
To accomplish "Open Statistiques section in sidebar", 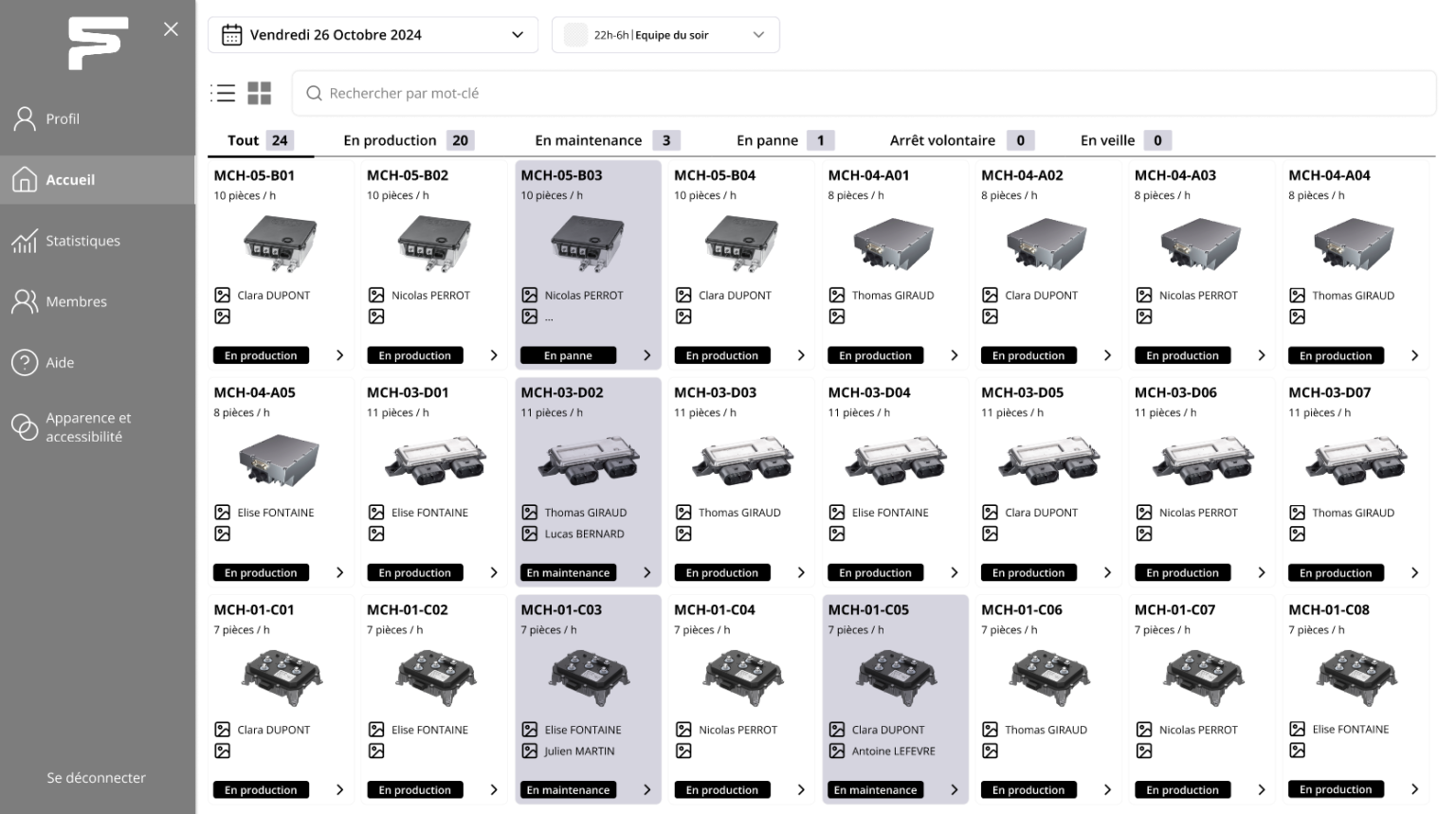I will click(x=82, y=241).
